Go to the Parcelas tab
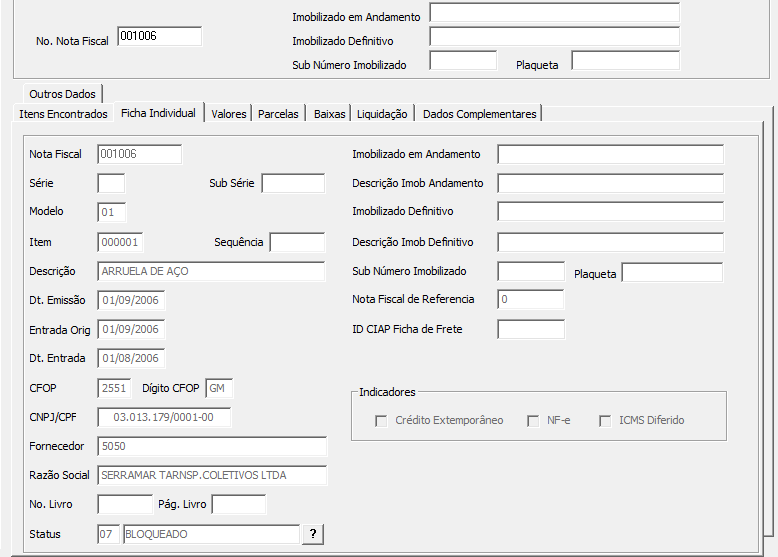The height and width of the screenshot is (557, 778). tap(278, 114)
